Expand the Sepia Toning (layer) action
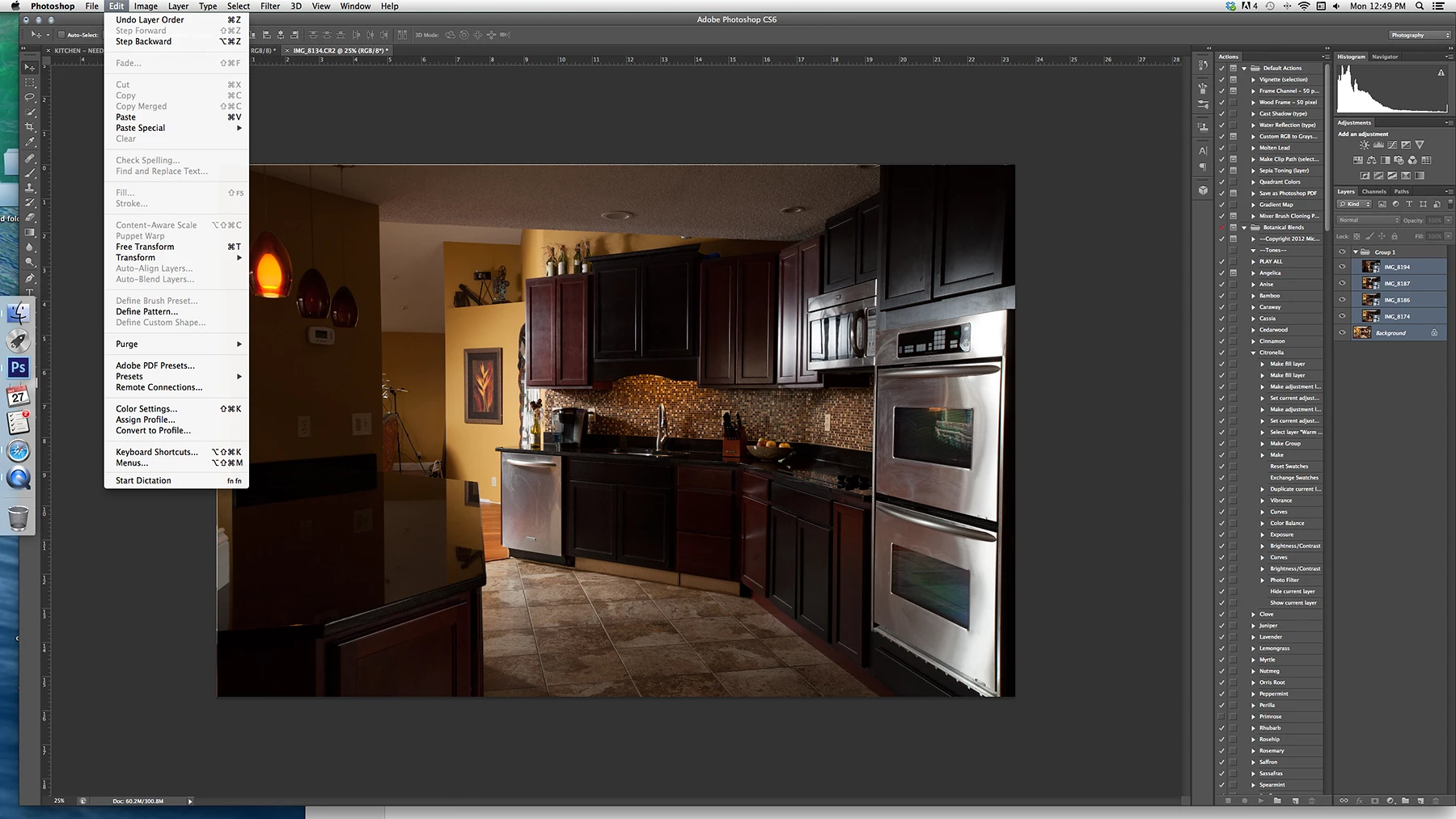 tap(1254, 171)
